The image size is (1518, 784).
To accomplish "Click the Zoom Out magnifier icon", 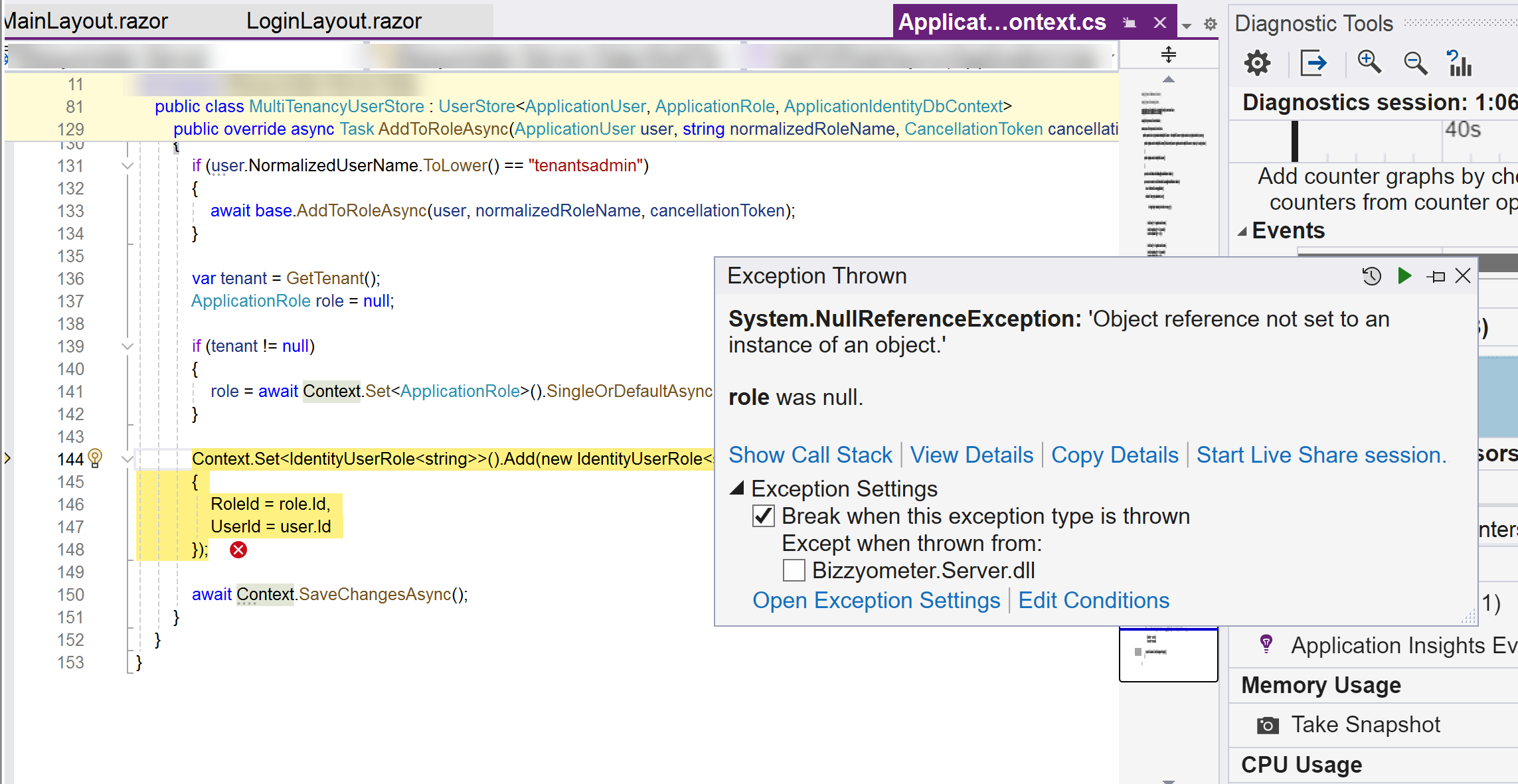I will coord(1414,64).
